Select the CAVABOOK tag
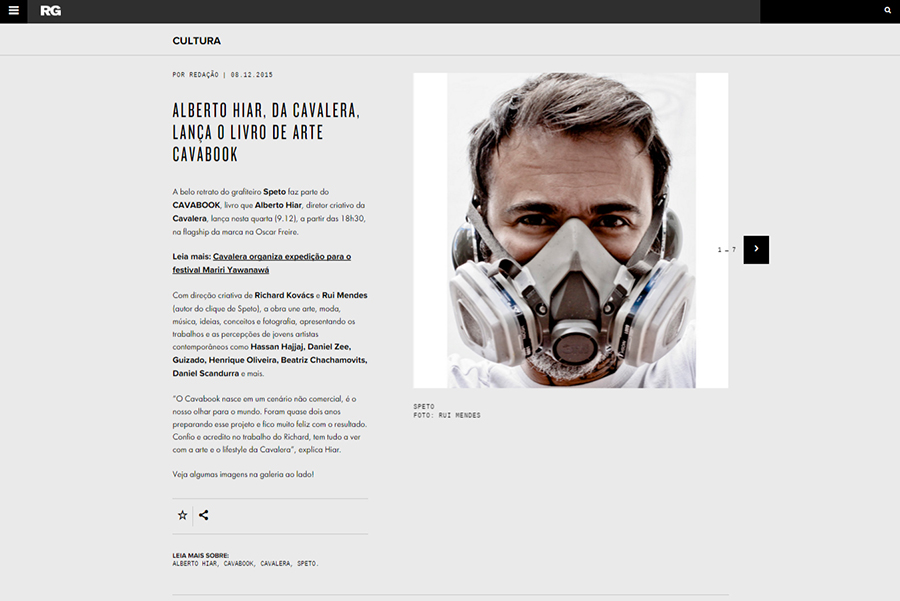Screen dimensions: 900x601 point(239,564)
